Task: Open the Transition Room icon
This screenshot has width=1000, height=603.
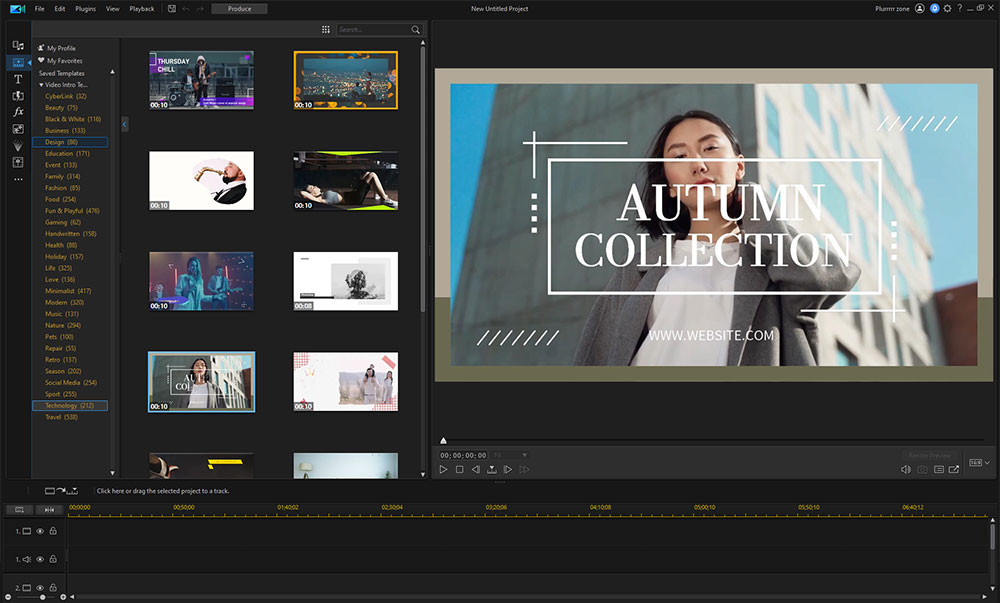Action: point(17,95)
